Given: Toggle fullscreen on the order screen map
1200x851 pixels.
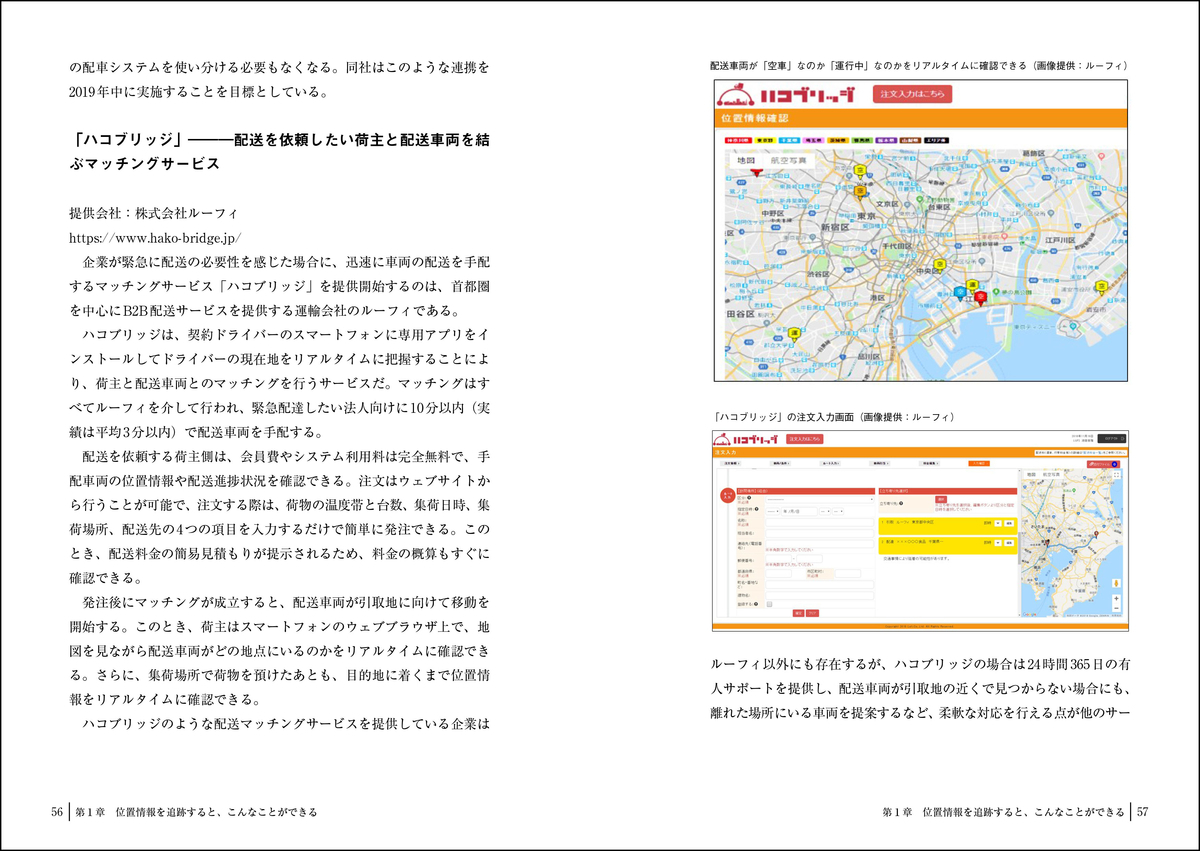Looking at the screenshot, I should pyautogui.click(x=1116, y=474).
